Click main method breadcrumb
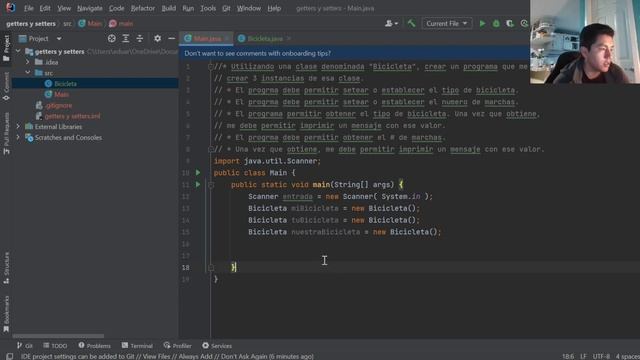This screenshot has width=640, height=360. point(121,24)
